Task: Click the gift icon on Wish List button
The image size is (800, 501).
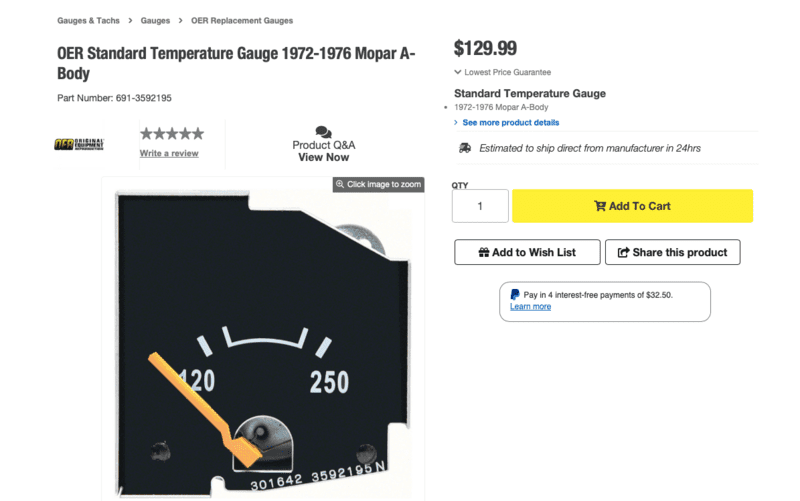Action: point(484,252)
